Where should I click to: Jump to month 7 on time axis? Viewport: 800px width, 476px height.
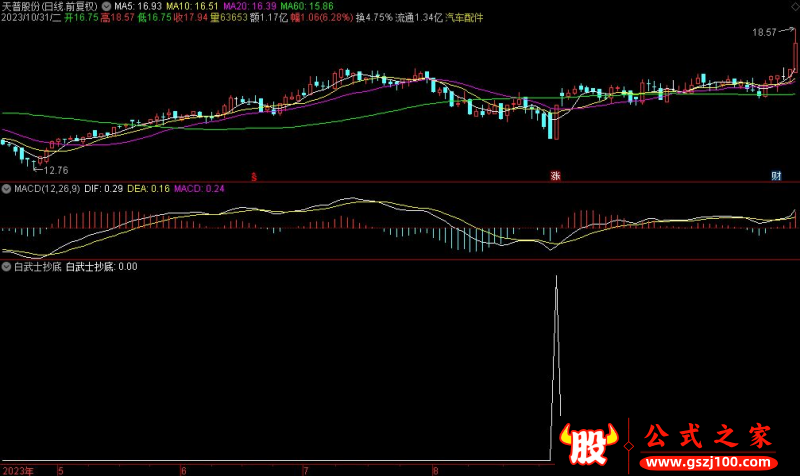point(306,470)
